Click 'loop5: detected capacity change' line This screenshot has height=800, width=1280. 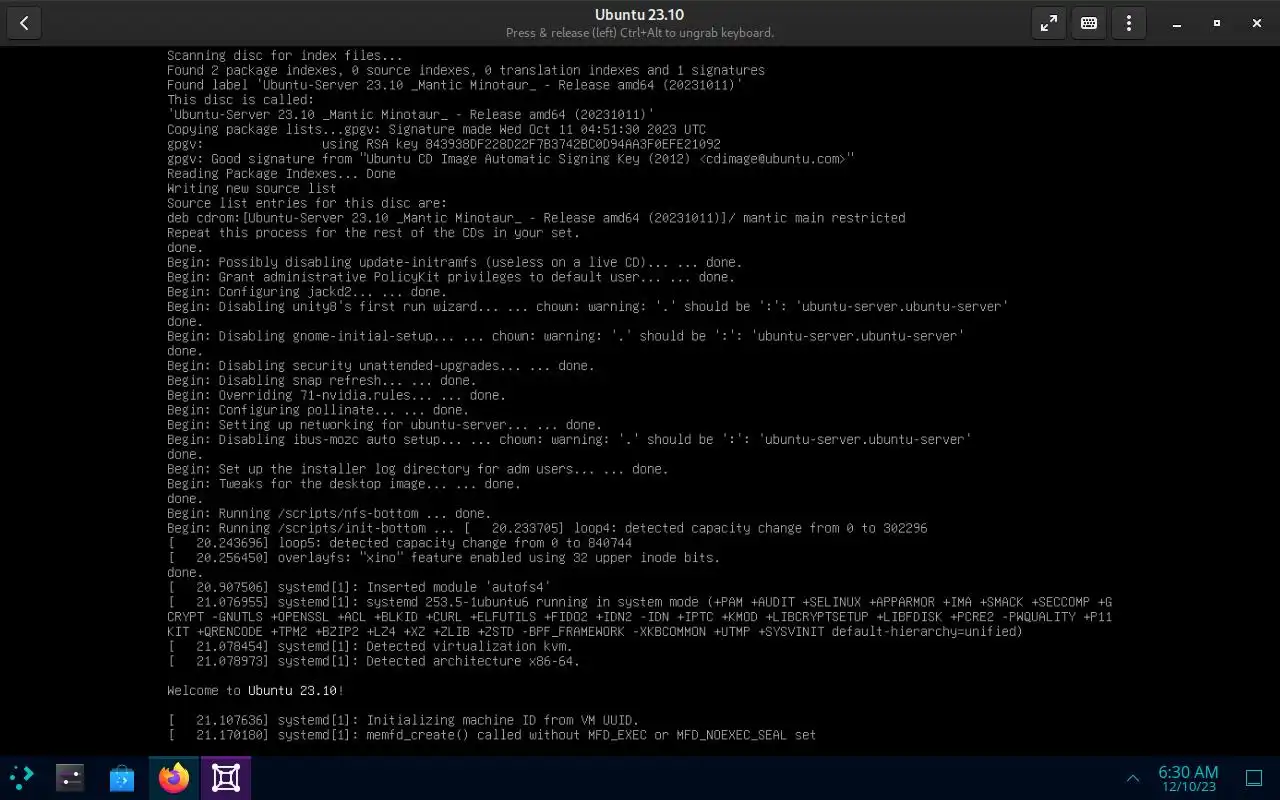pos(400,543)
